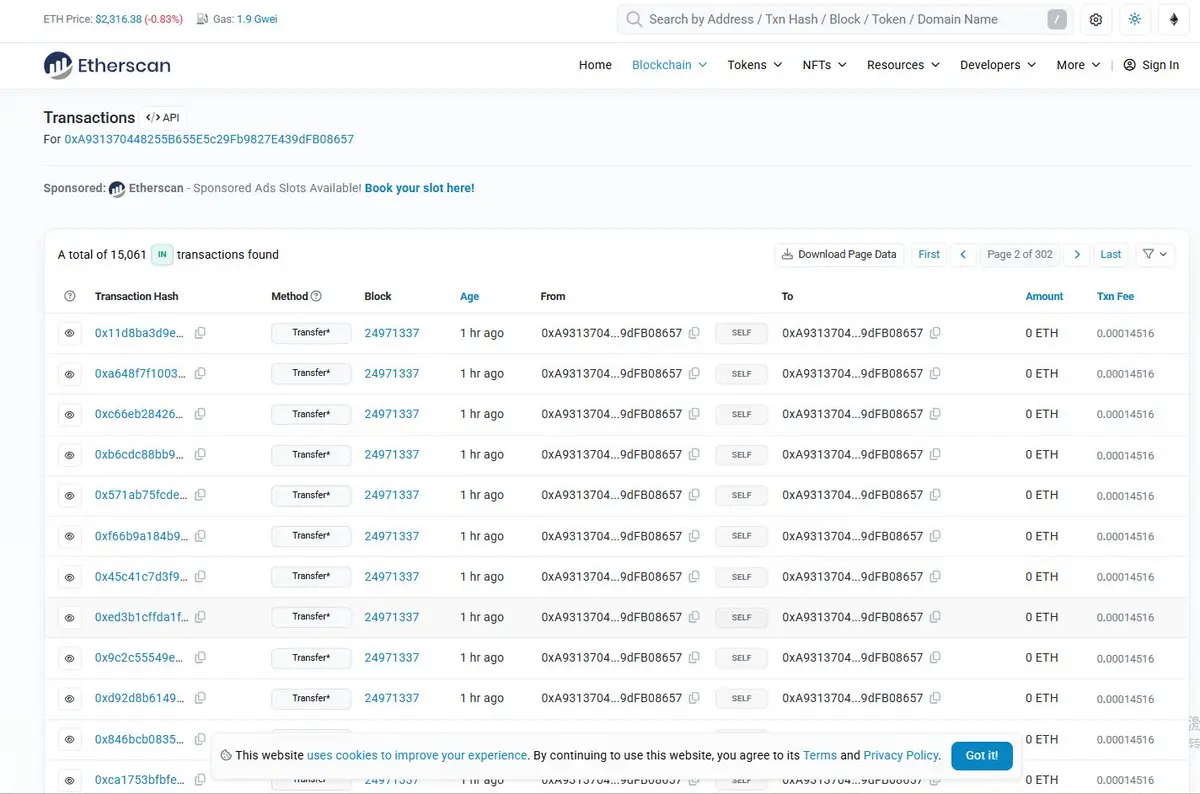Open the filter dropdown
Screen dimensions: 1200x794
click(1154, 255)
